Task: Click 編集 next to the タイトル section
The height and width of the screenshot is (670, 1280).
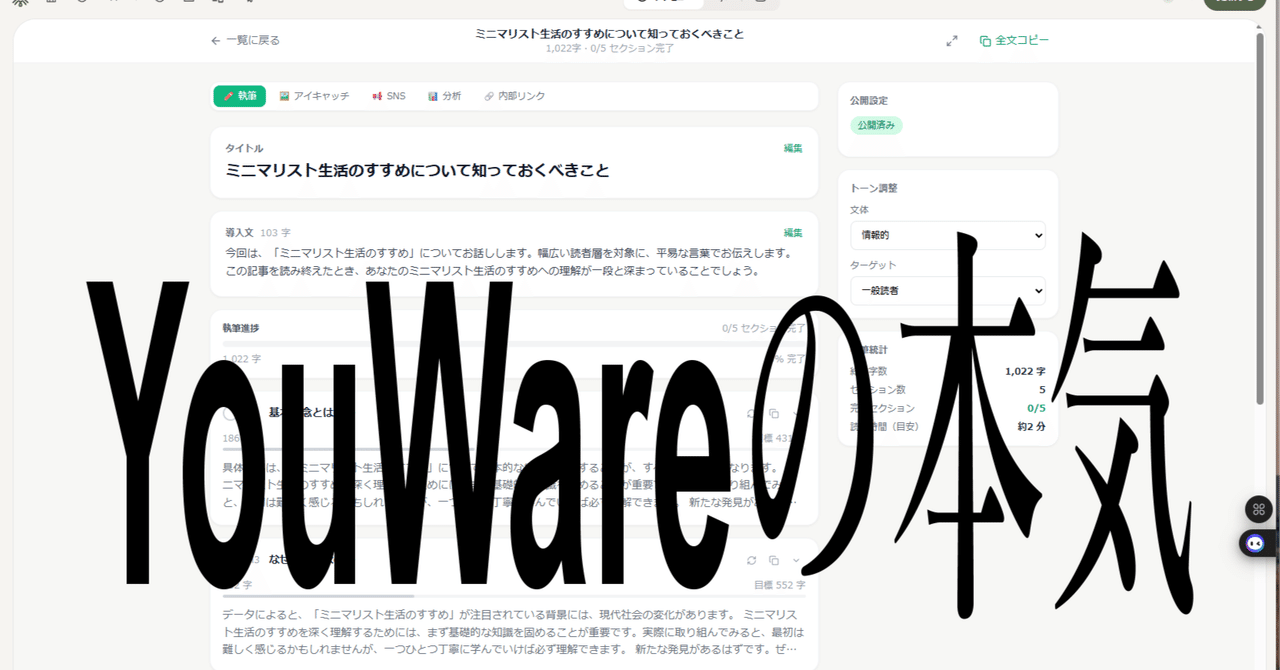Action: point(792,147)
